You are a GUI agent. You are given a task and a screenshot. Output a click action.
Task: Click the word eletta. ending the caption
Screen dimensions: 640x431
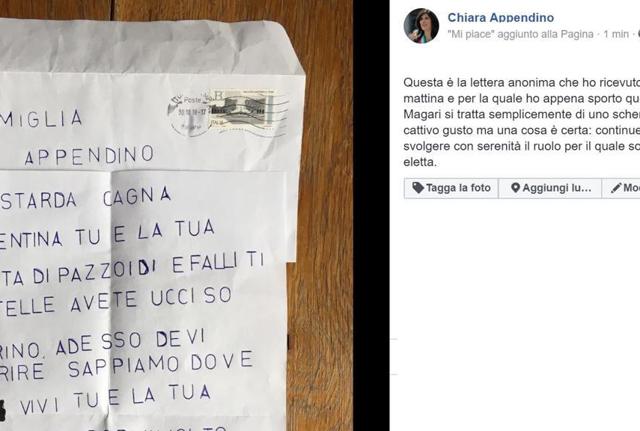click(420, 162)
